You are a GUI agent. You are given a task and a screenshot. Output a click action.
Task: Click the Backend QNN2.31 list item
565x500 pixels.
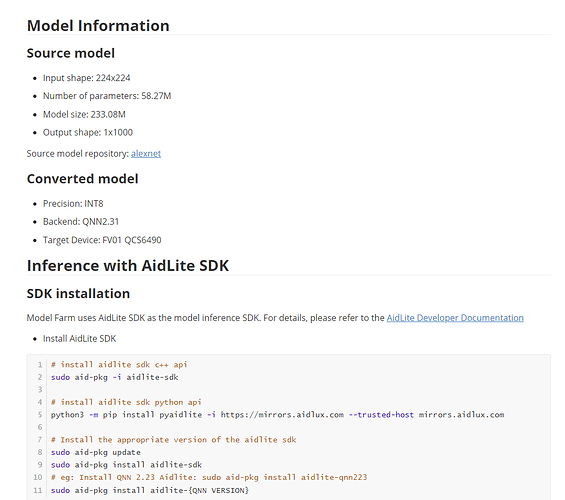[x=81, y=222]
